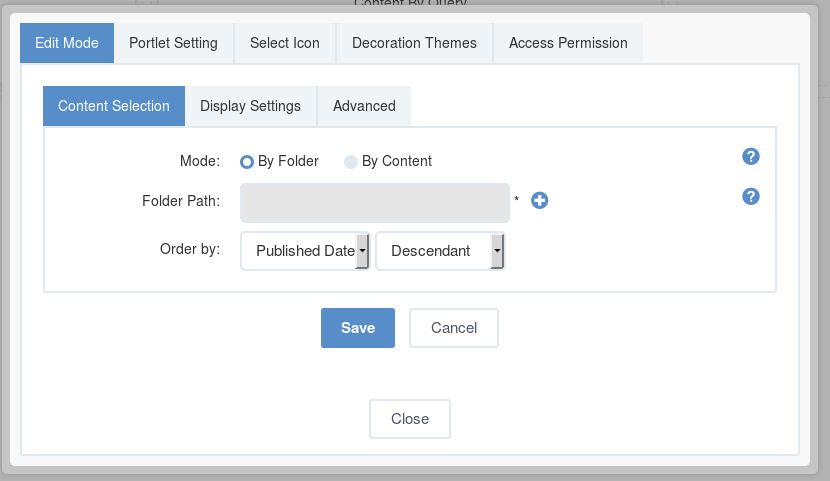Click the Folder Path input field
Viewport: 830px width, 481px height.
click(x=375, y=203)
